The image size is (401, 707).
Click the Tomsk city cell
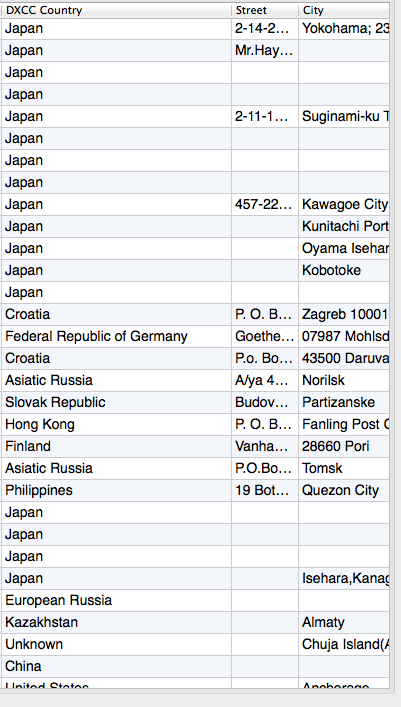click(x=344, y=468)
